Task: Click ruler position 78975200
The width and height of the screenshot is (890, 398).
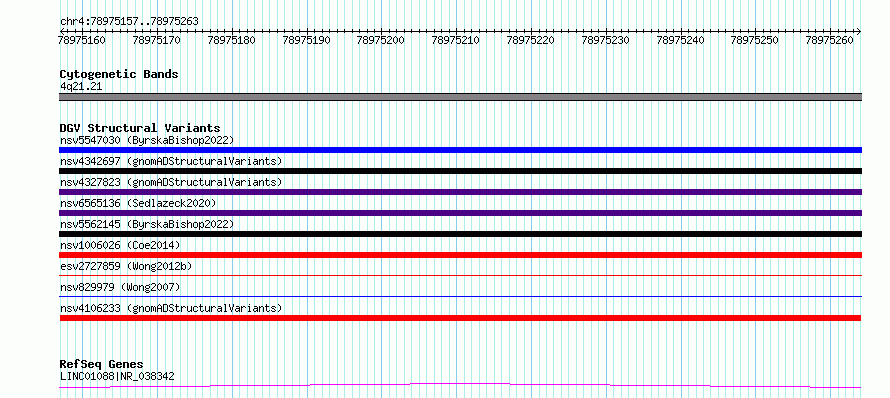Action: coord(381,40)
